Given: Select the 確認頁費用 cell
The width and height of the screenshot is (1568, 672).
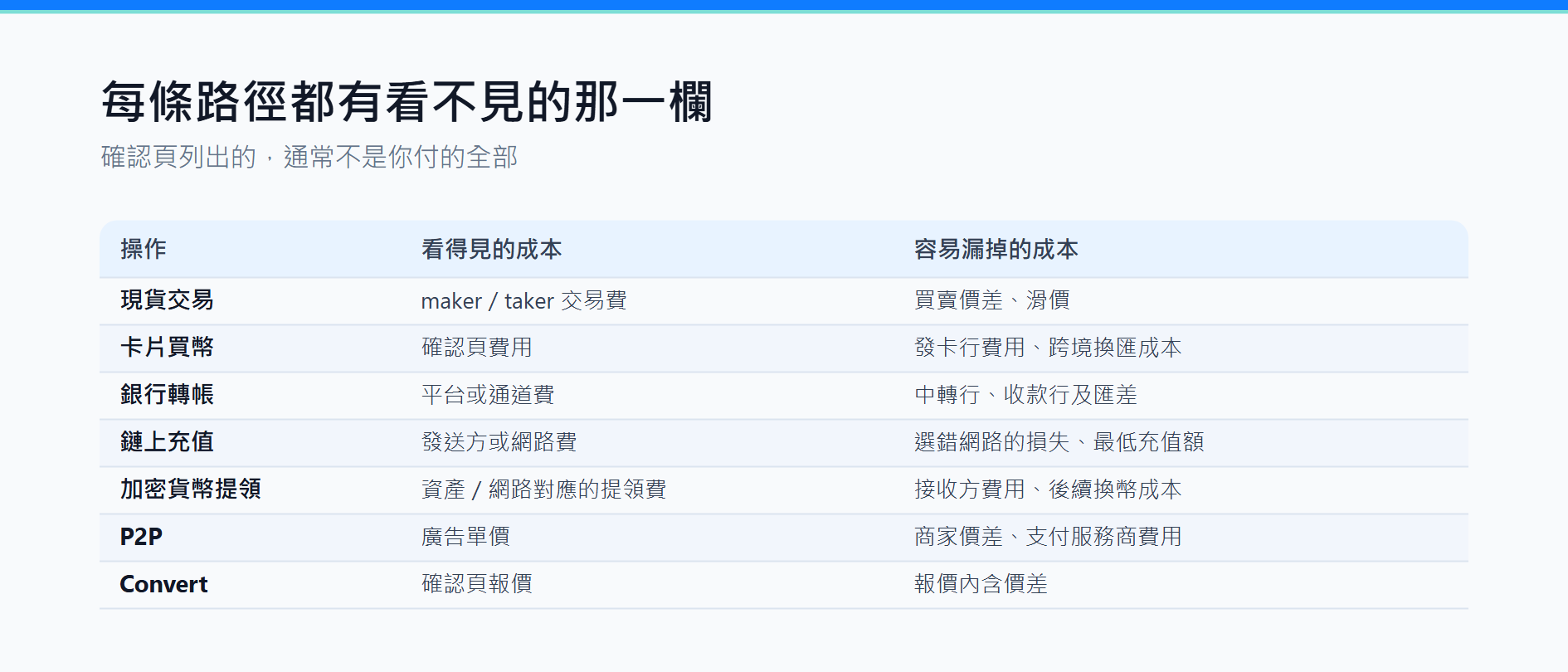Looking at the screenshot, I should [x=477, y=348].
